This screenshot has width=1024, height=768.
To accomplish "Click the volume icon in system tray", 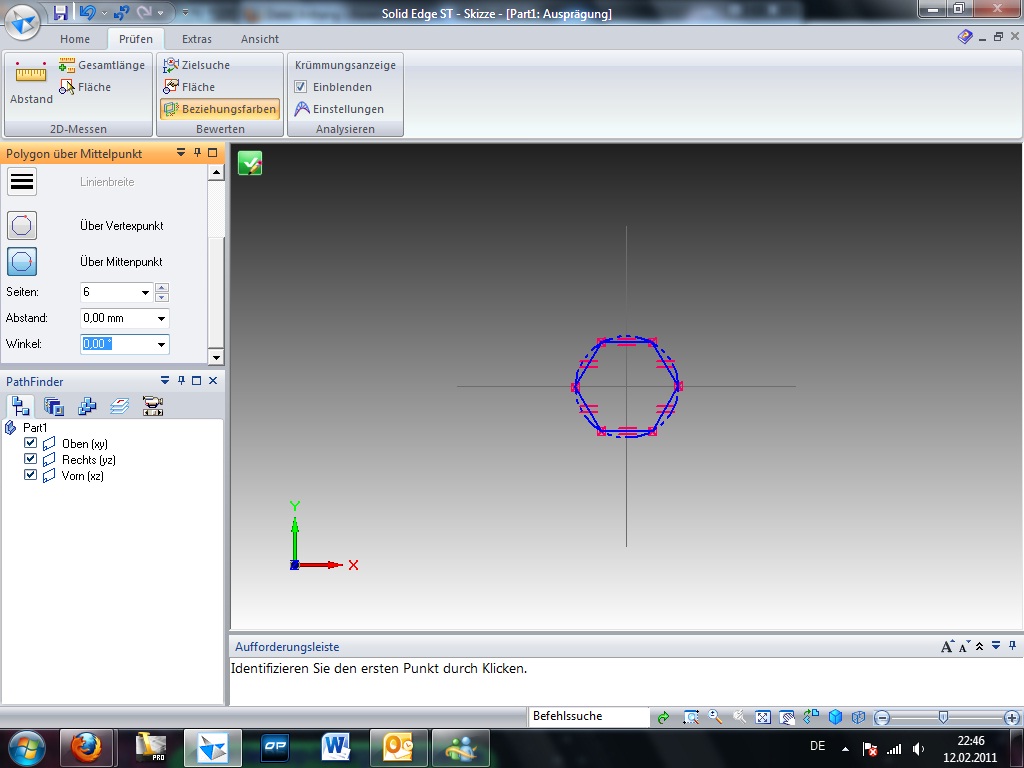I will (918, 749).
